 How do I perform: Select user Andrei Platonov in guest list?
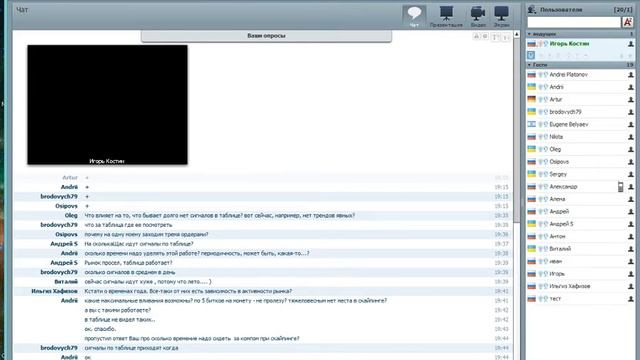(x=569, y=75)
